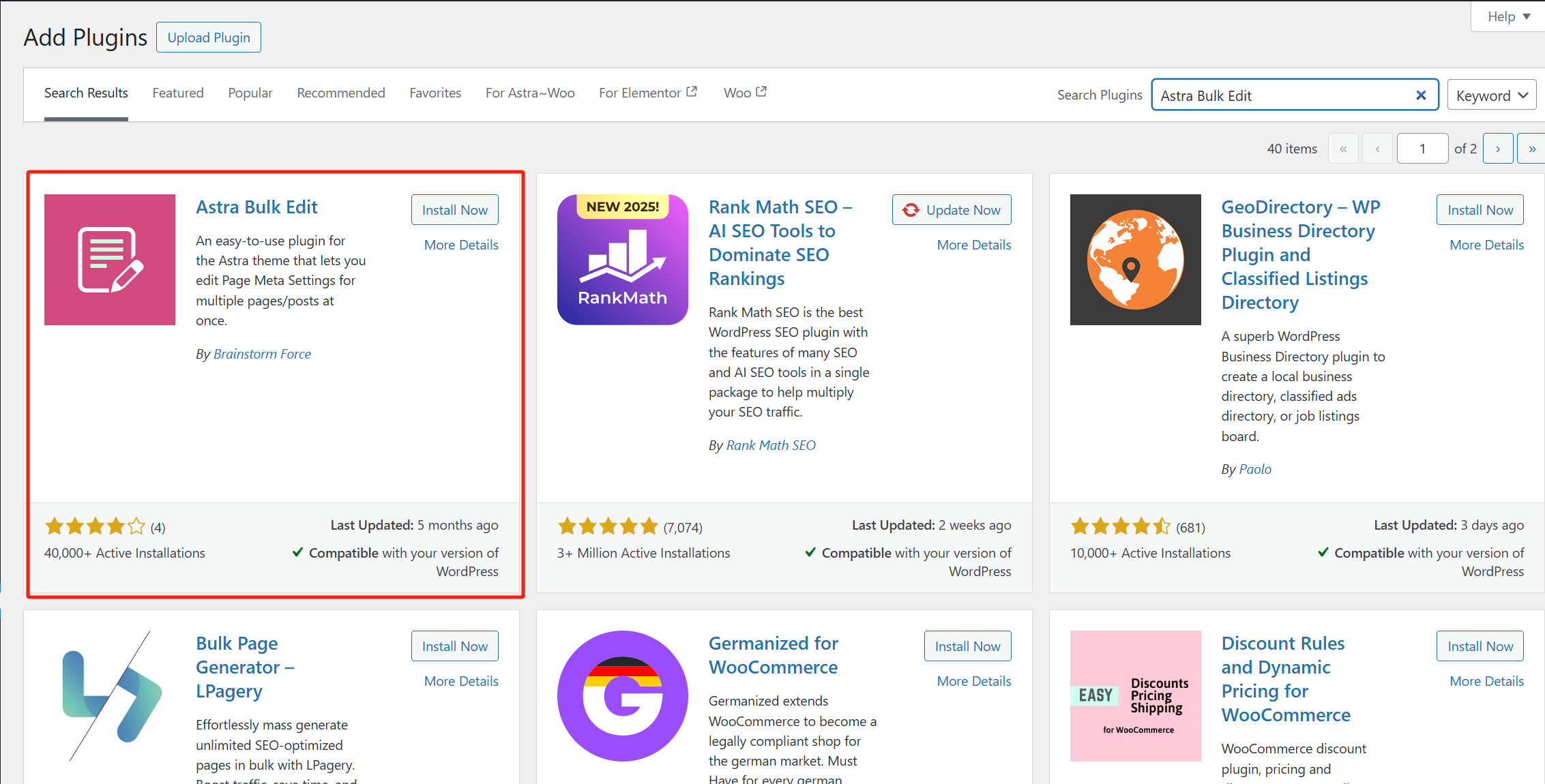
Task: Open More Details for GeoDirectory
Action: (x=1486, y=245)
